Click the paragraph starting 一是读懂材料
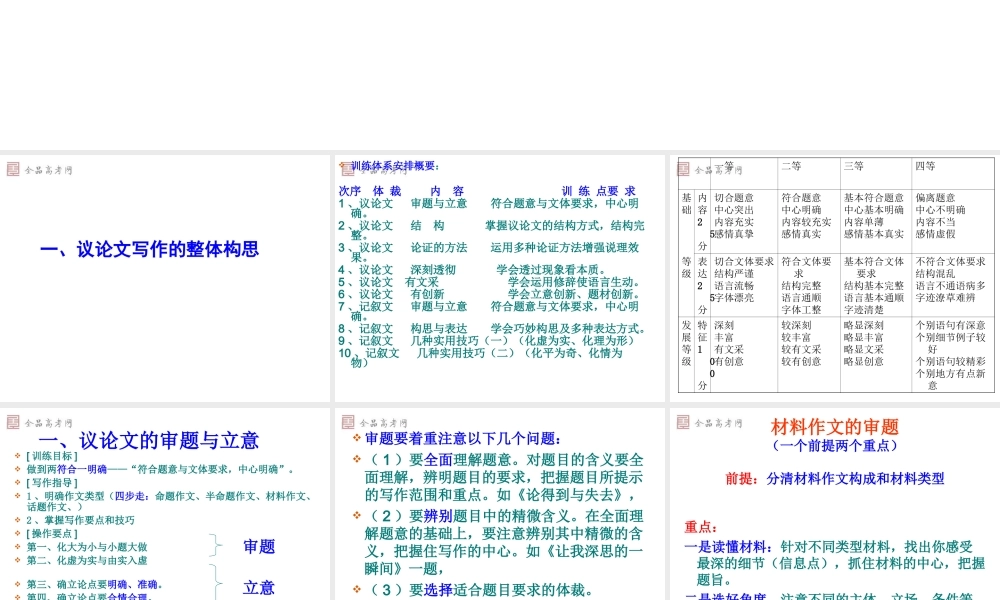 click(x=834, y=563)
